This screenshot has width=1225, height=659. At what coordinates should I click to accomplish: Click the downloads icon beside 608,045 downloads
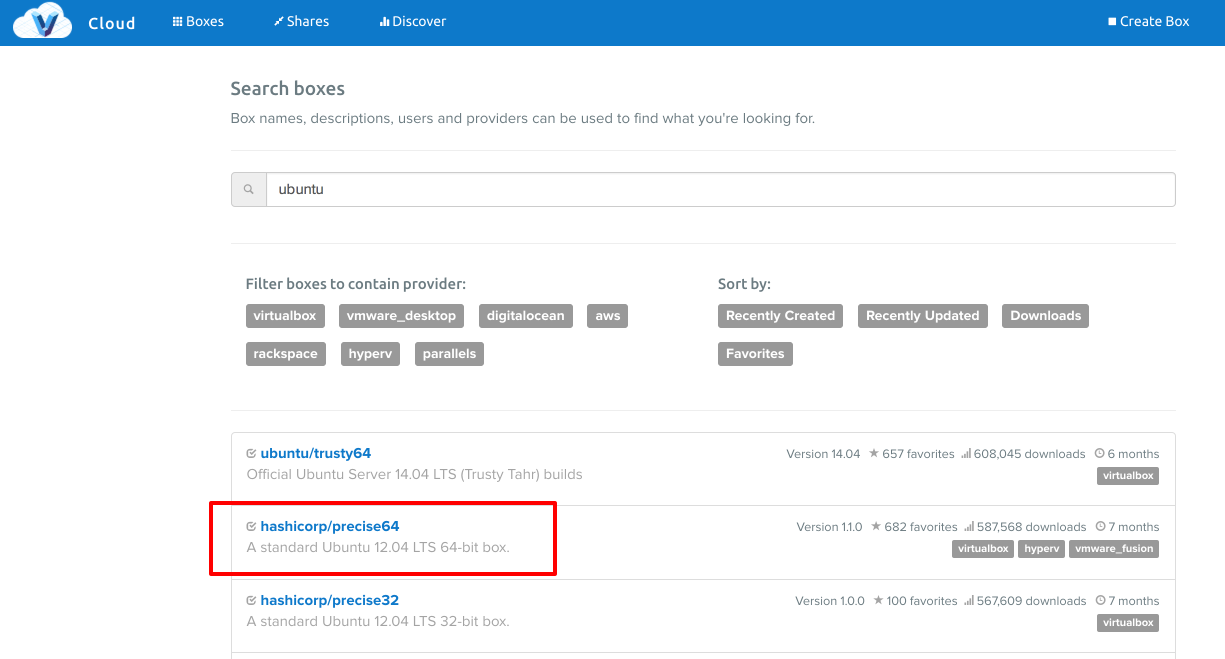[x=966, y=454]
